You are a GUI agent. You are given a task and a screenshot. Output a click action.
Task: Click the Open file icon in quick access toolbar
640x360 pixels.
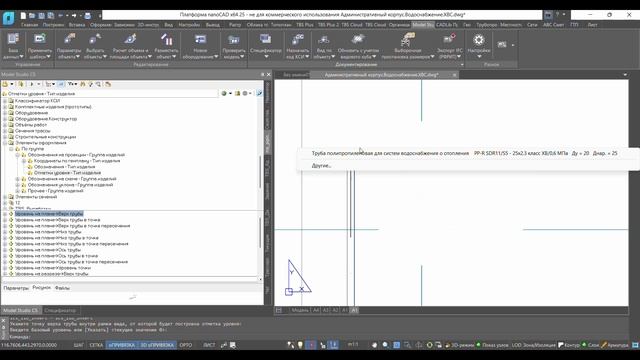(x=32, y=16)
